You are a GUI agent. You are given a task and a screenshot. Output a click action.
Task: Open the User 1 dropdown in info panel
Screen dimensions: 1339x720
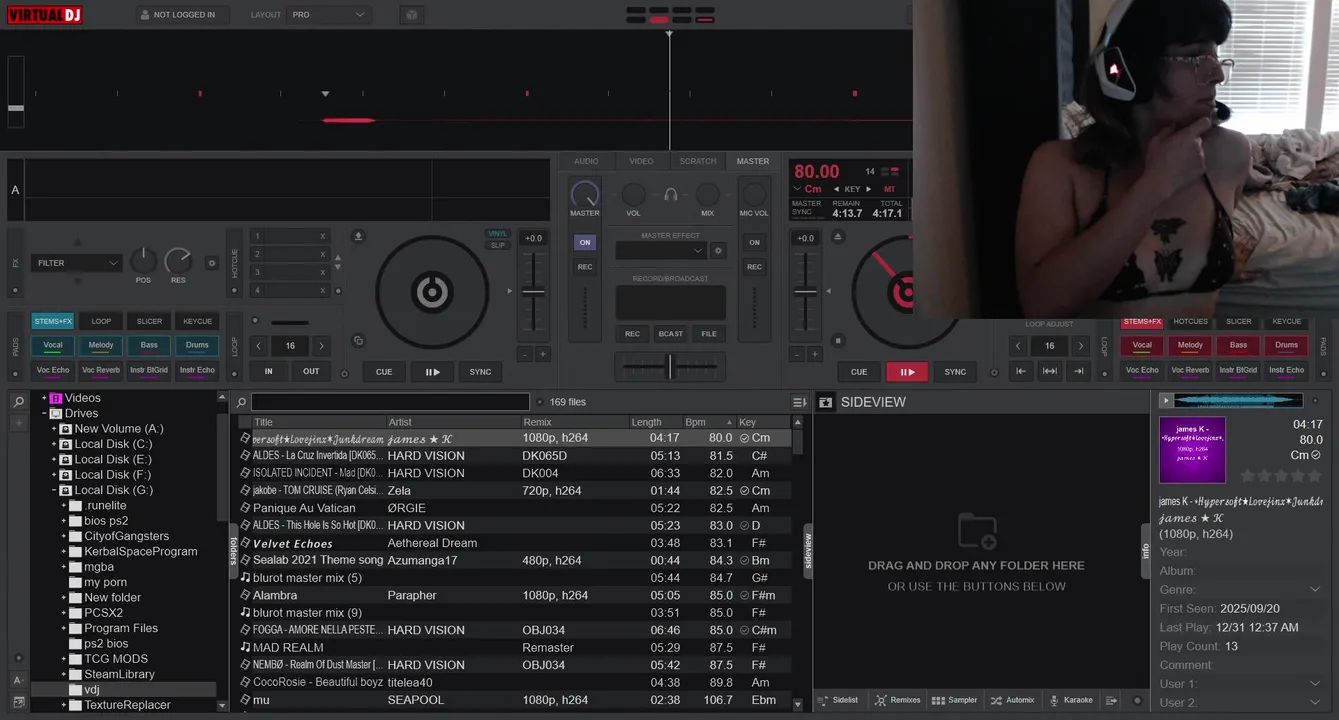pos(1315,684)
